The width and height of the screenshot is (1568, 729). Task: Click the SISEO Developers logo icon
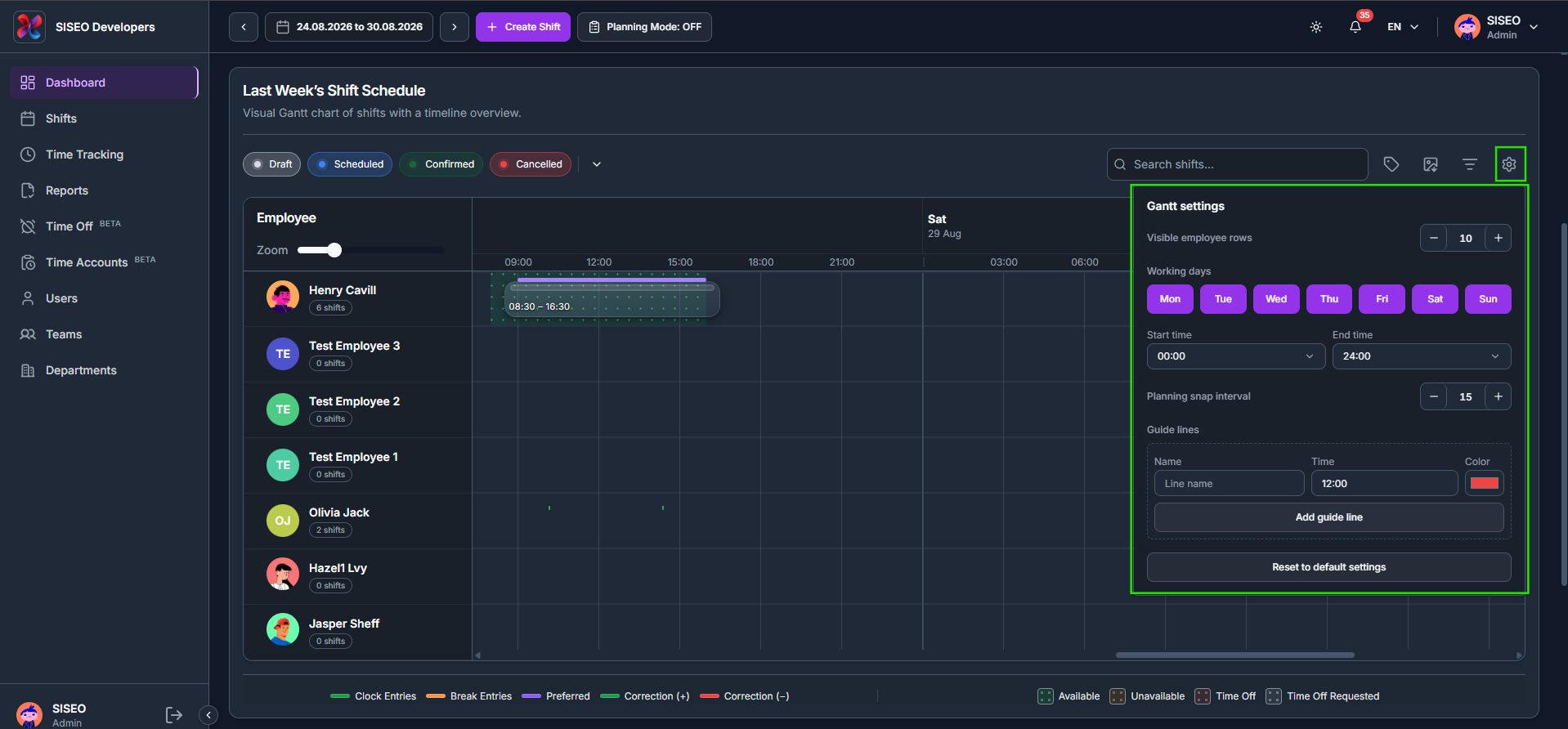[x=29, y=27]
